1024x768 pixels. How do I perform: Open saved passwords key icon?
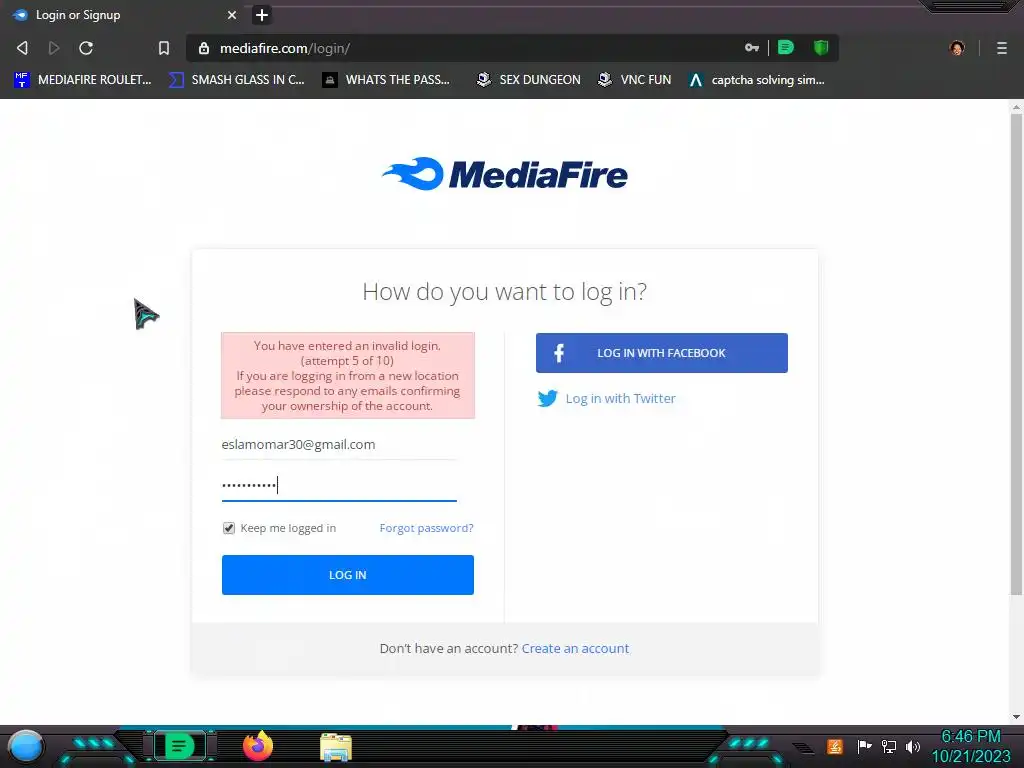[752, 48]
